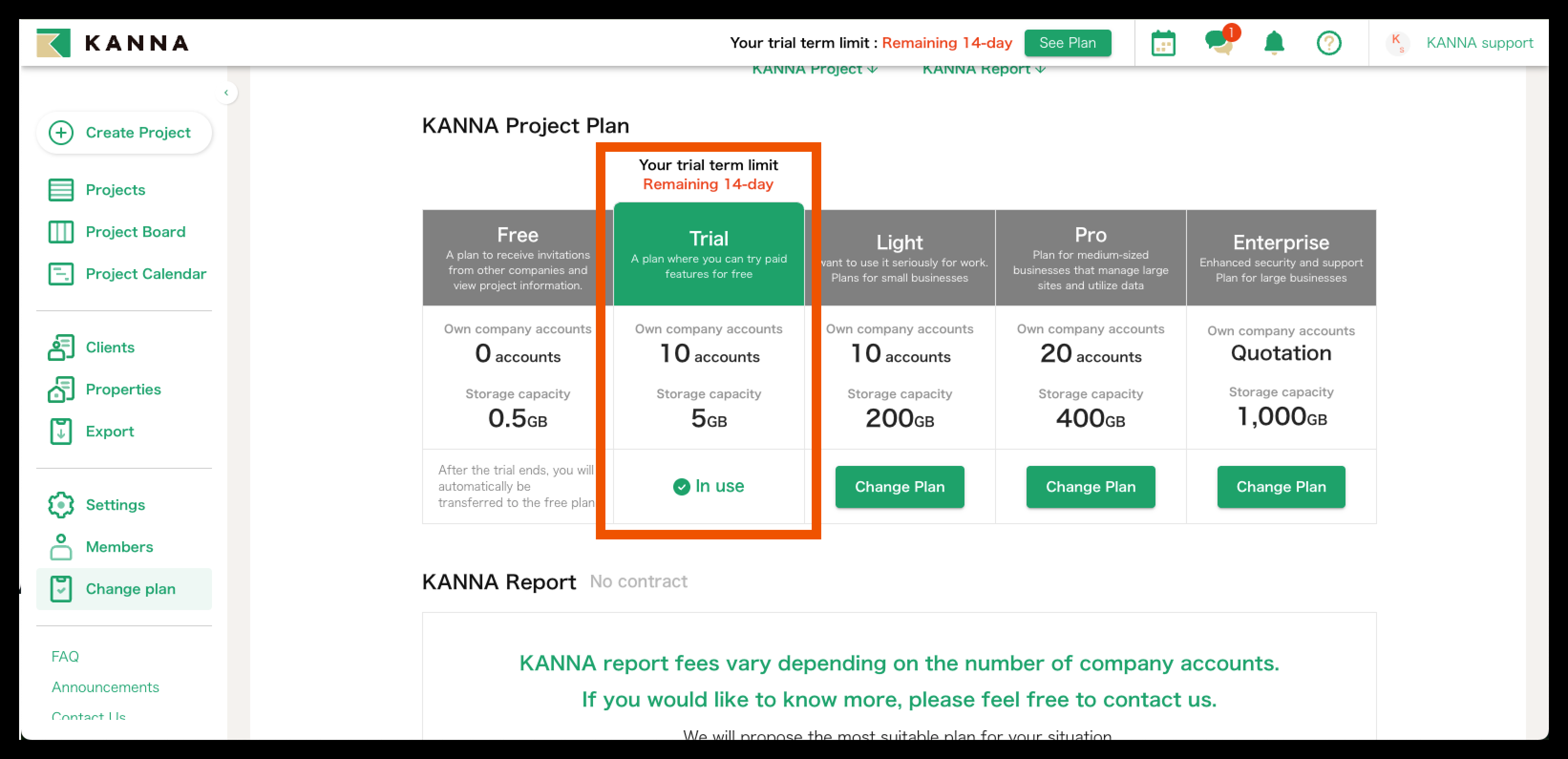The width and height of the screenshot is (1568, 759).
Task: Click the Contact Us link
Action: click(88, 717)
